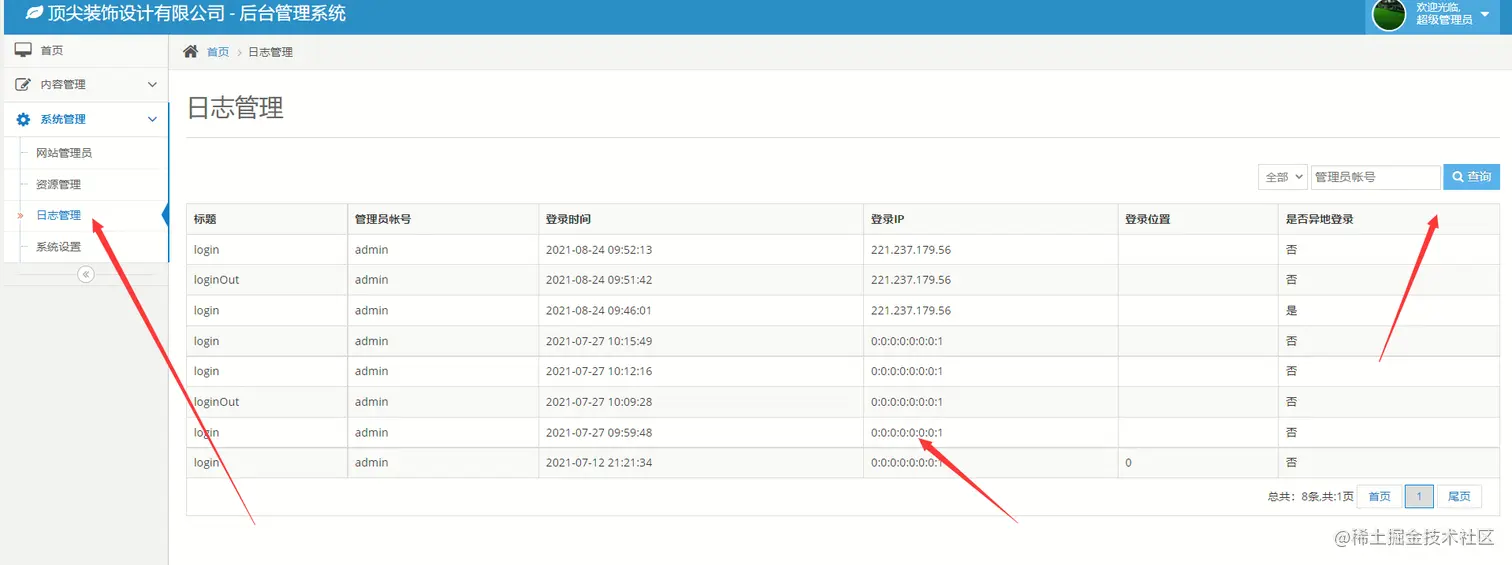Go to first page with 首页 pagination button

click(1379, 496)
